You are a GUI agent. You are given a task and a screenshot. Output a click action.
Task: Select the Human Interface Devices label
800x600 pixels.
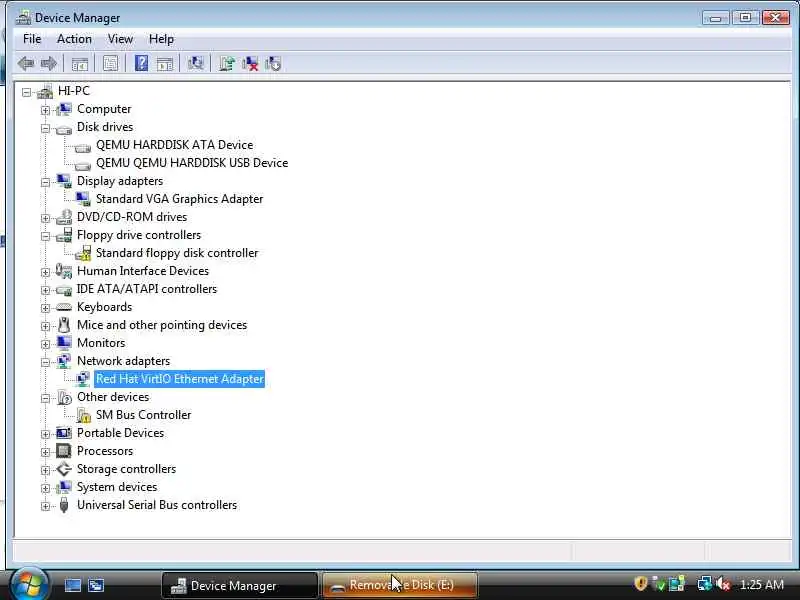click(x=143, y=271)
